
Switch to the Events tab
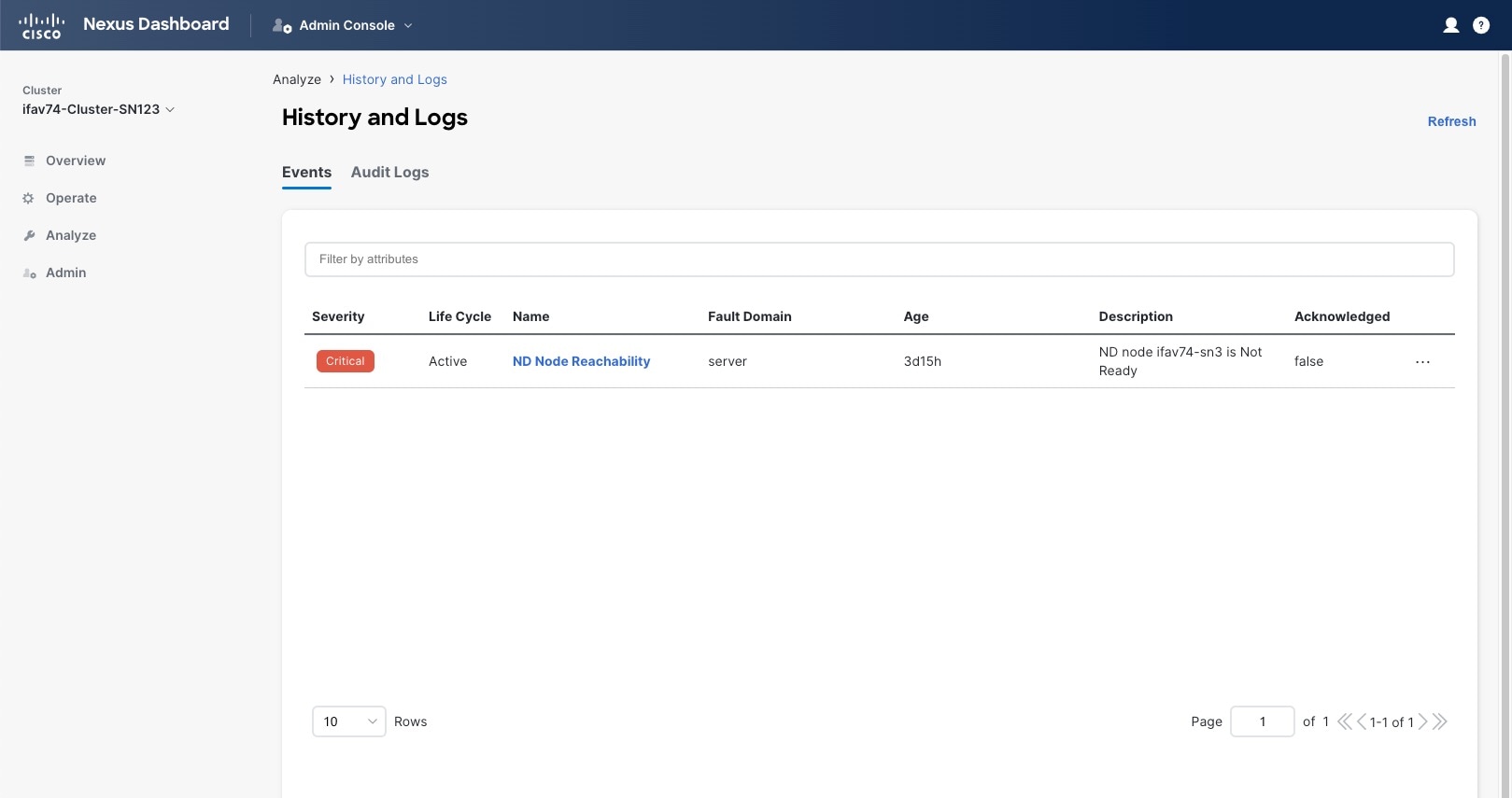tap(306, 172)
